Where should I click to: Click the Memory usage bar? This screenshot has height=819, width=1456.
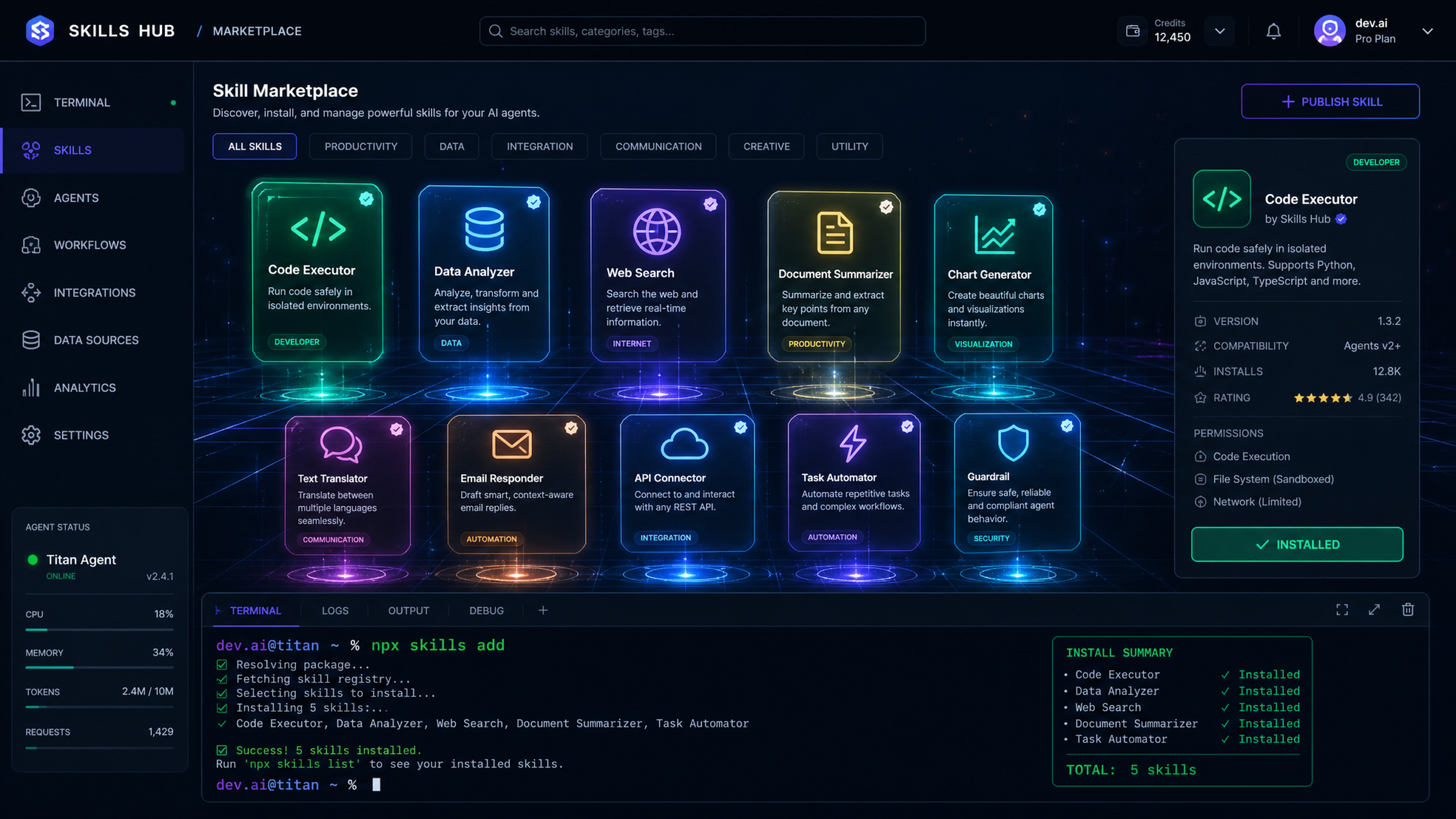coord(100,668)
